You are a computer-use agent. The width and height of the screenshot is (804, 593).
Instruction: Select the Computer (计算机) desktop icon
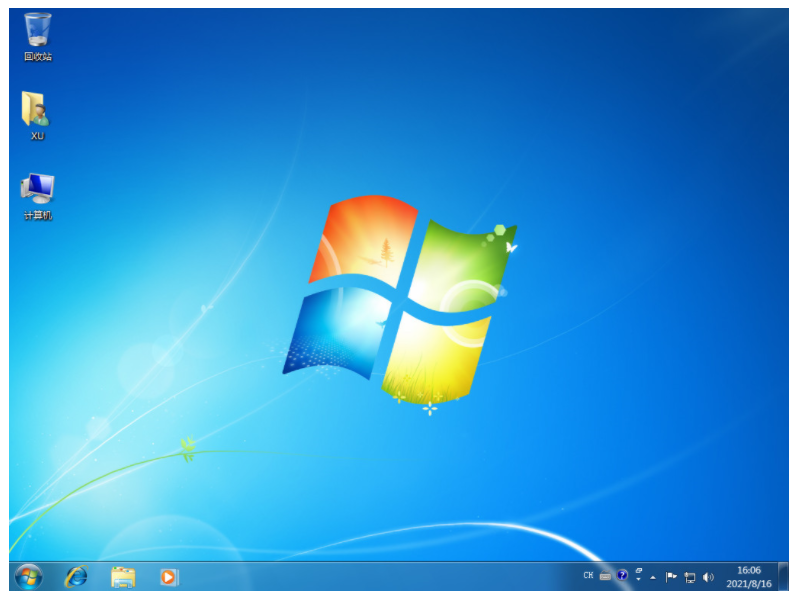pyautogui.click(x=38, y=190)
